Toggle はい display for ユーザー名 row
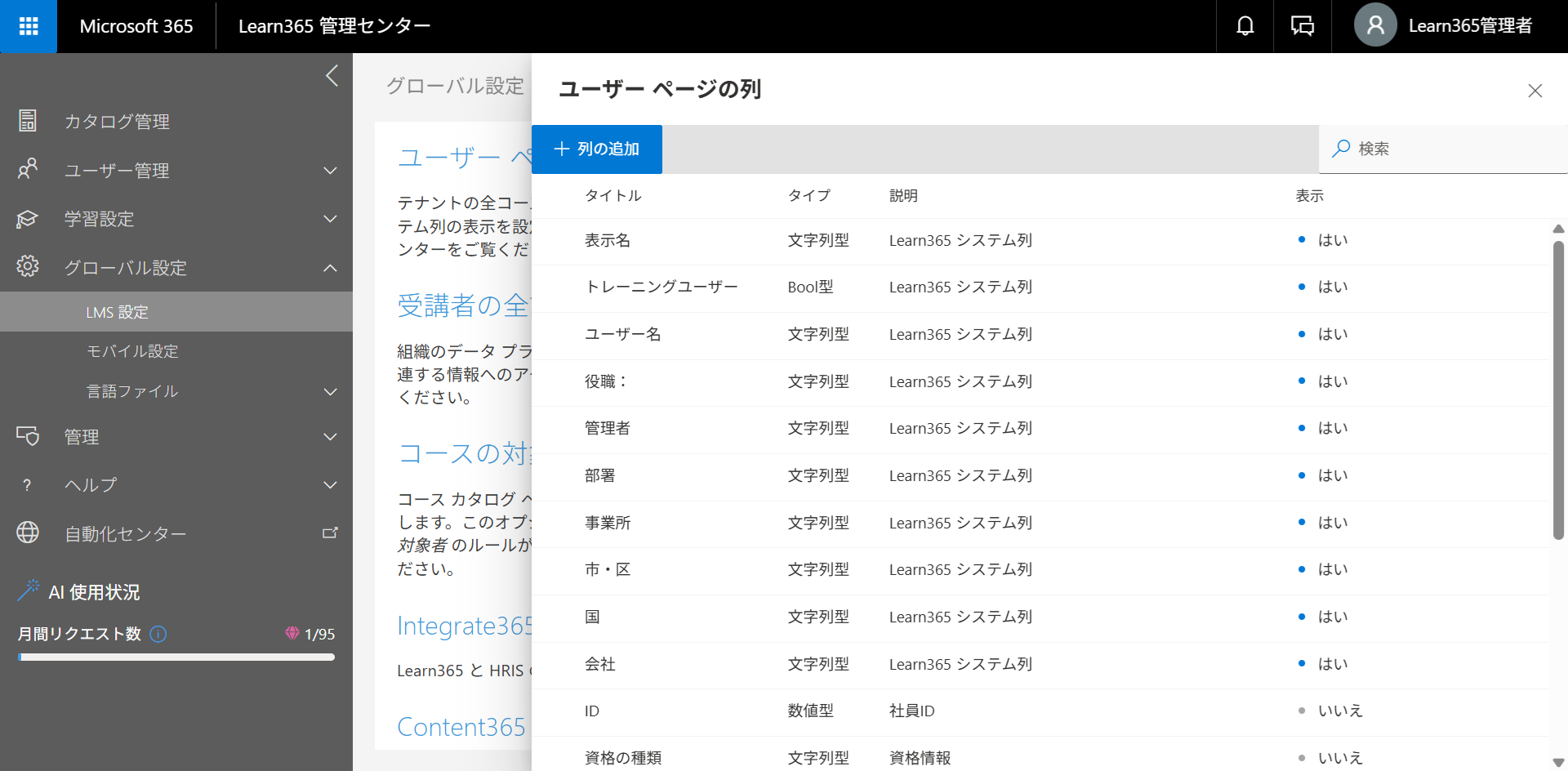The width and height of the screenshot is (1568, 771). 1323,334
